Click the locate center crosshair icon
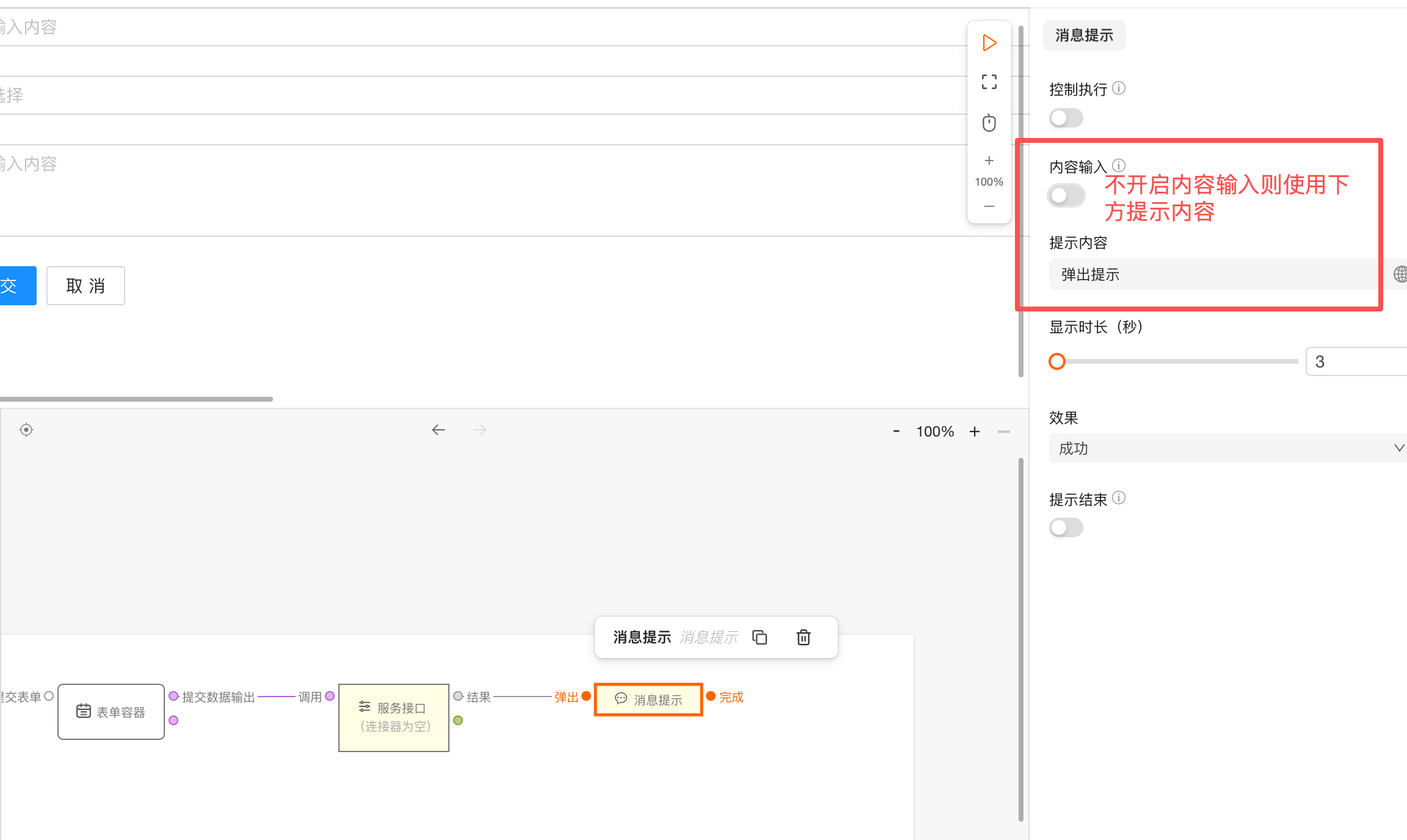Screen dimensions: 1407x840 26,430
